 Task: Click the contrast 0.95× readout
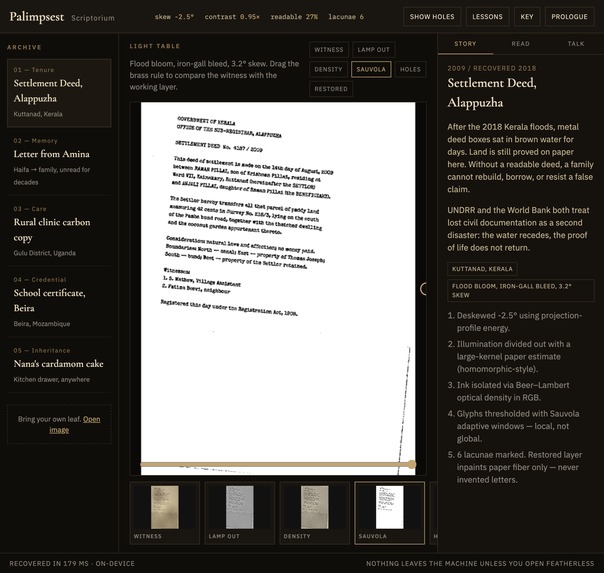point(232,17)
